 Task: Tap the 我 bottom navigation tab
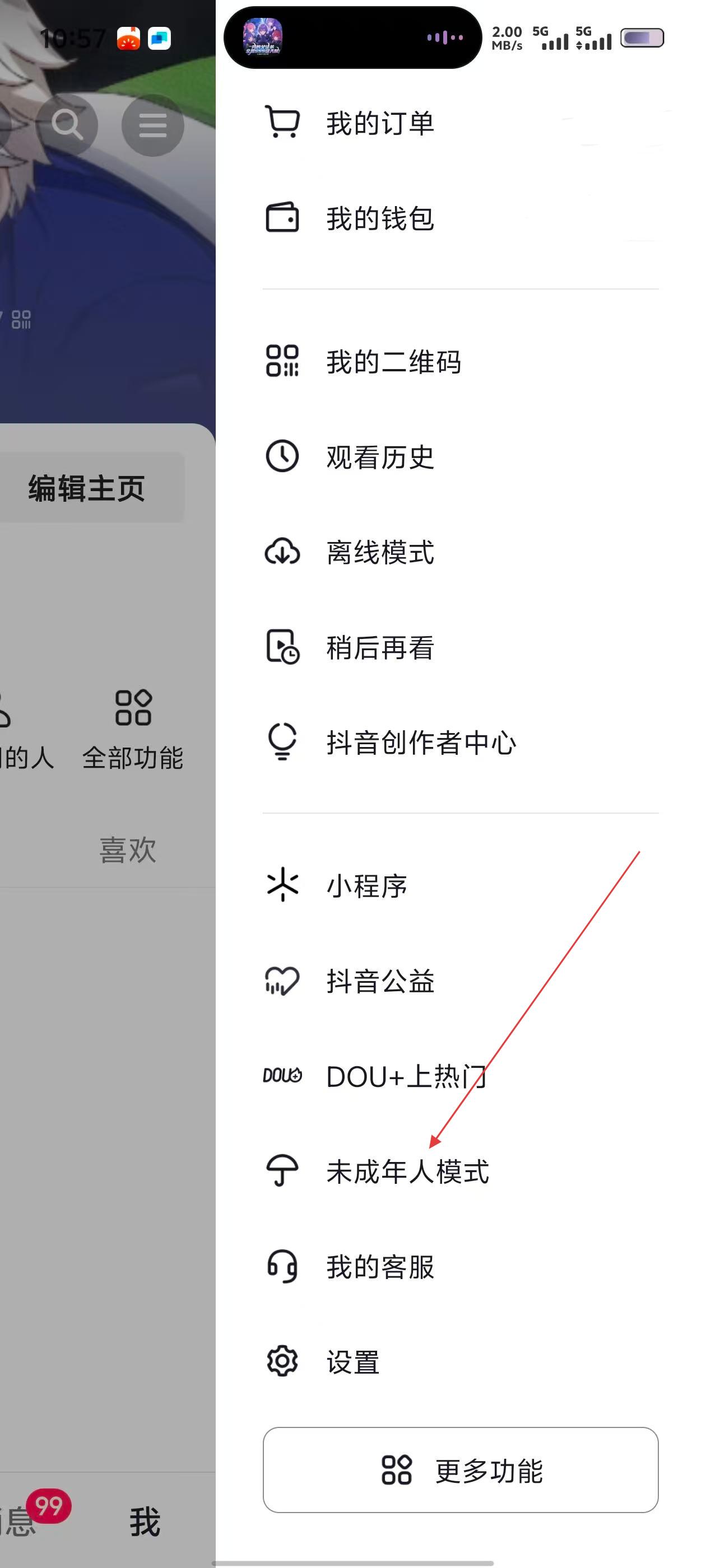click(x=145, y=1522)
